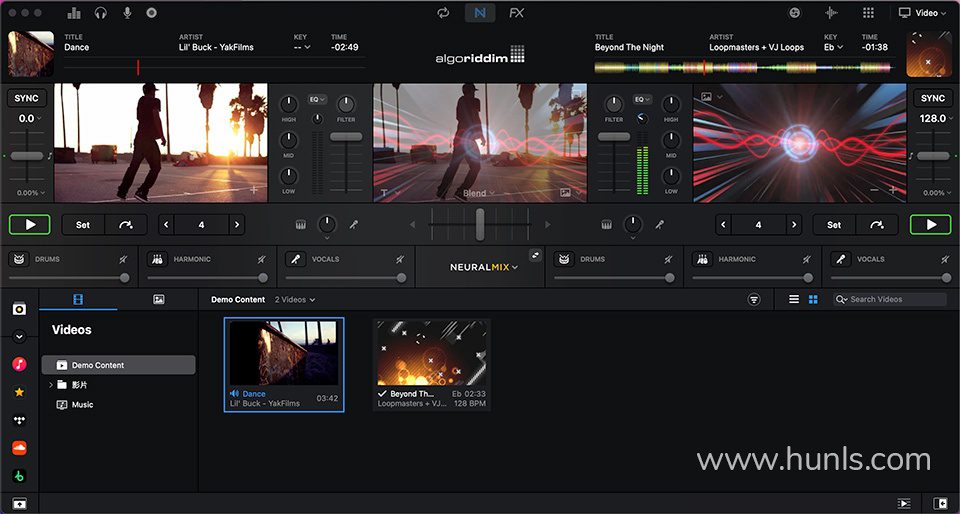Mute the right deck HARMONIC stem
Viewport: 960px width, 514px height.
click(806, 259)
